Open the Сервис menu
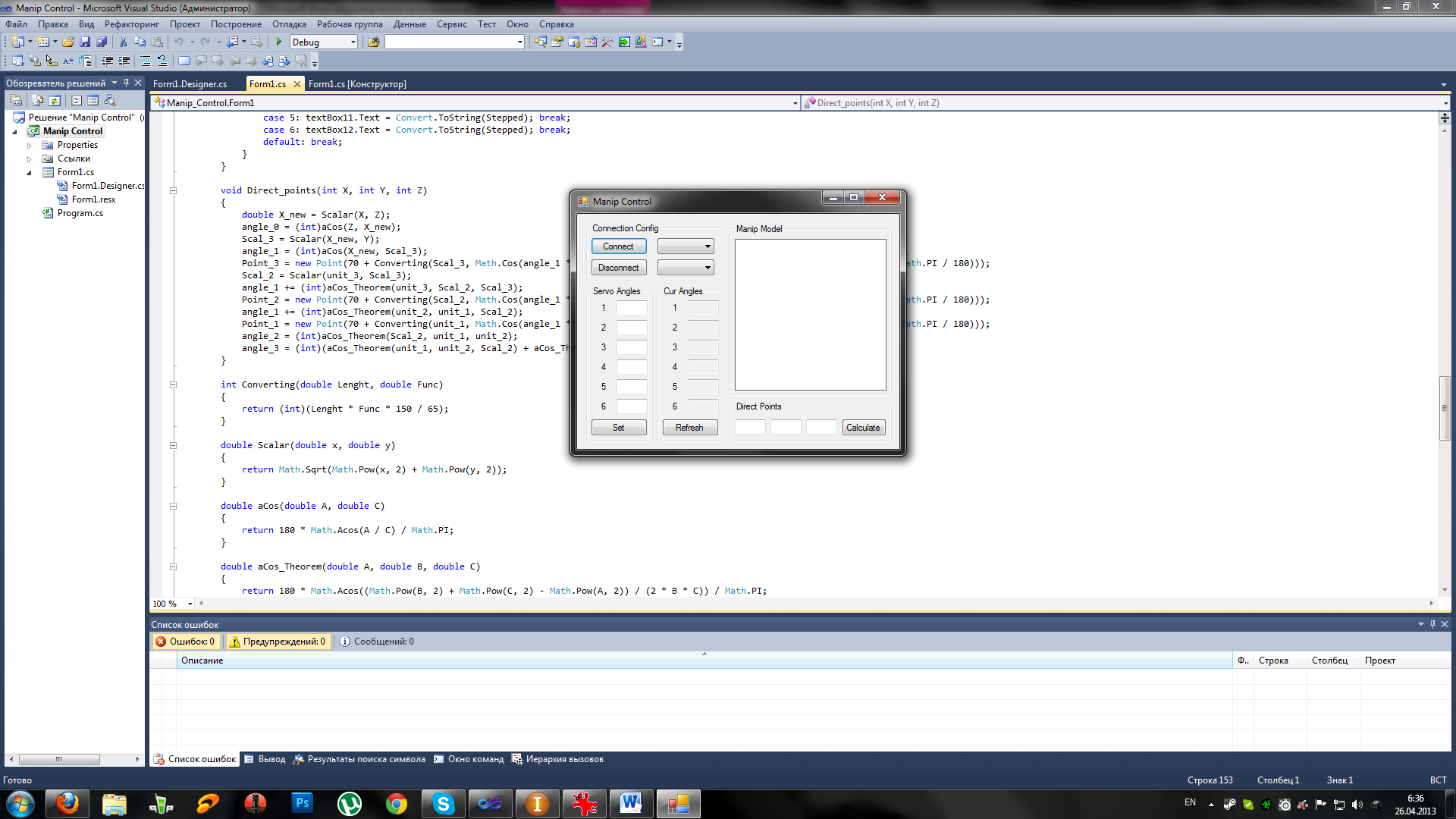Screen dimensions: 1456x819 pos(451,24)
